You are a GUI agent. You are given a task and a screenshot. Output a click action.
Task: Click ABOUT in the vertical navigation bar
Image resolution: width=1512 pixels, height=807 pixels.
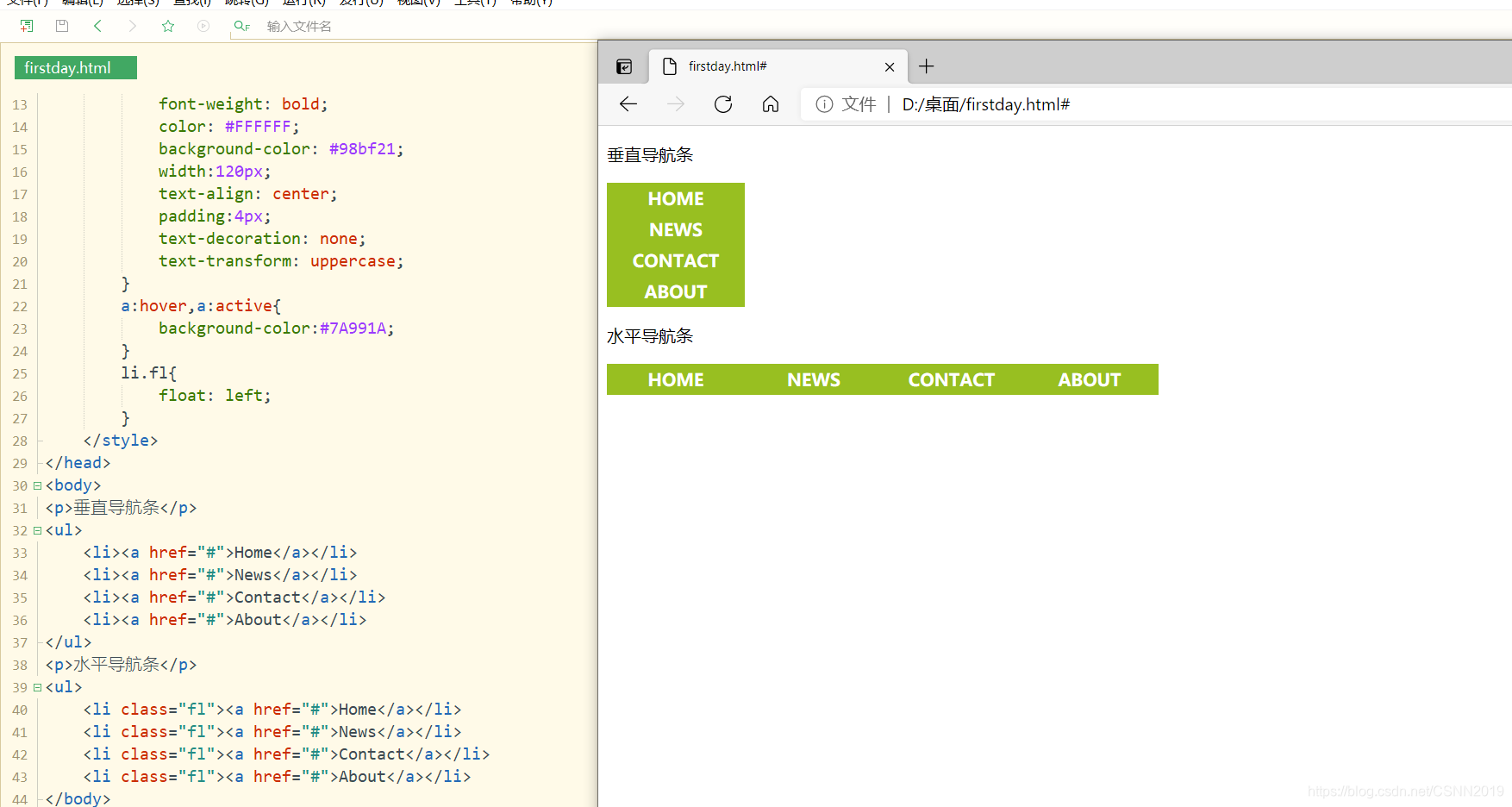click(676, 291)
